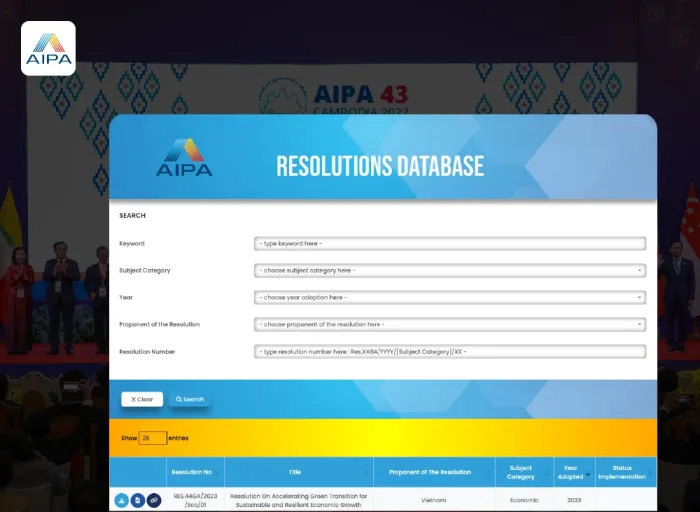
Task: Click the Clear button
Action: tap(142, 400)
